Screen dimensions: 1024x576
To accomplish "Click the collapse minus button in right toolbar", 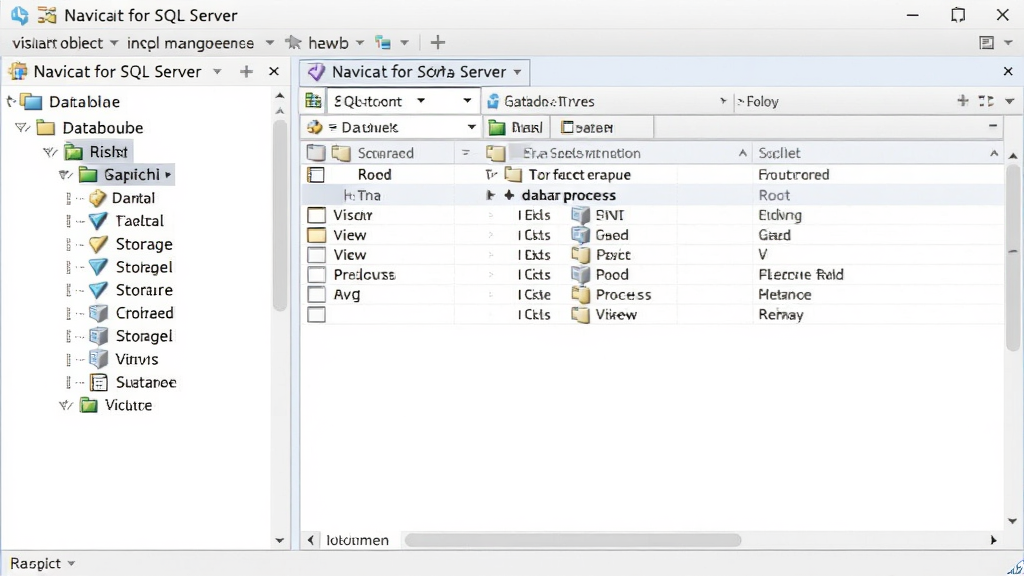I will tap(993, 125).
